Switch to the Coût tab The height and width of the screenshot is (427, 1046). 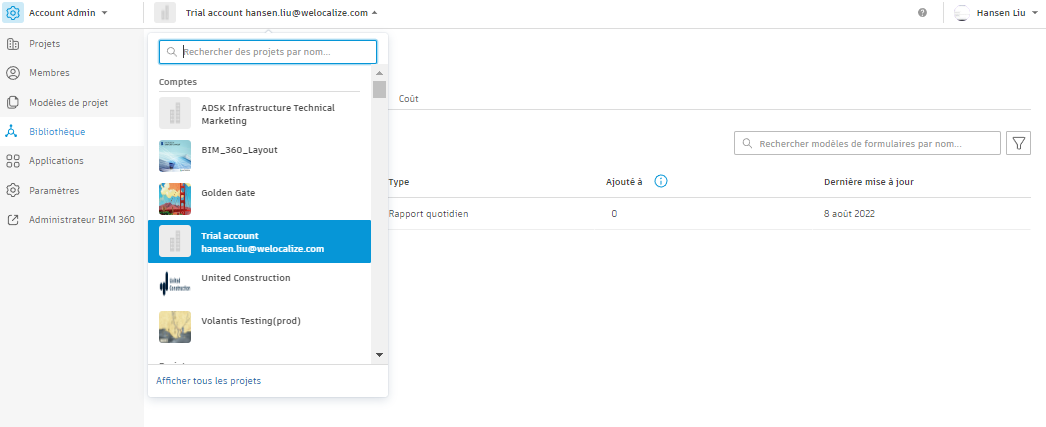[x=408, y=99]
